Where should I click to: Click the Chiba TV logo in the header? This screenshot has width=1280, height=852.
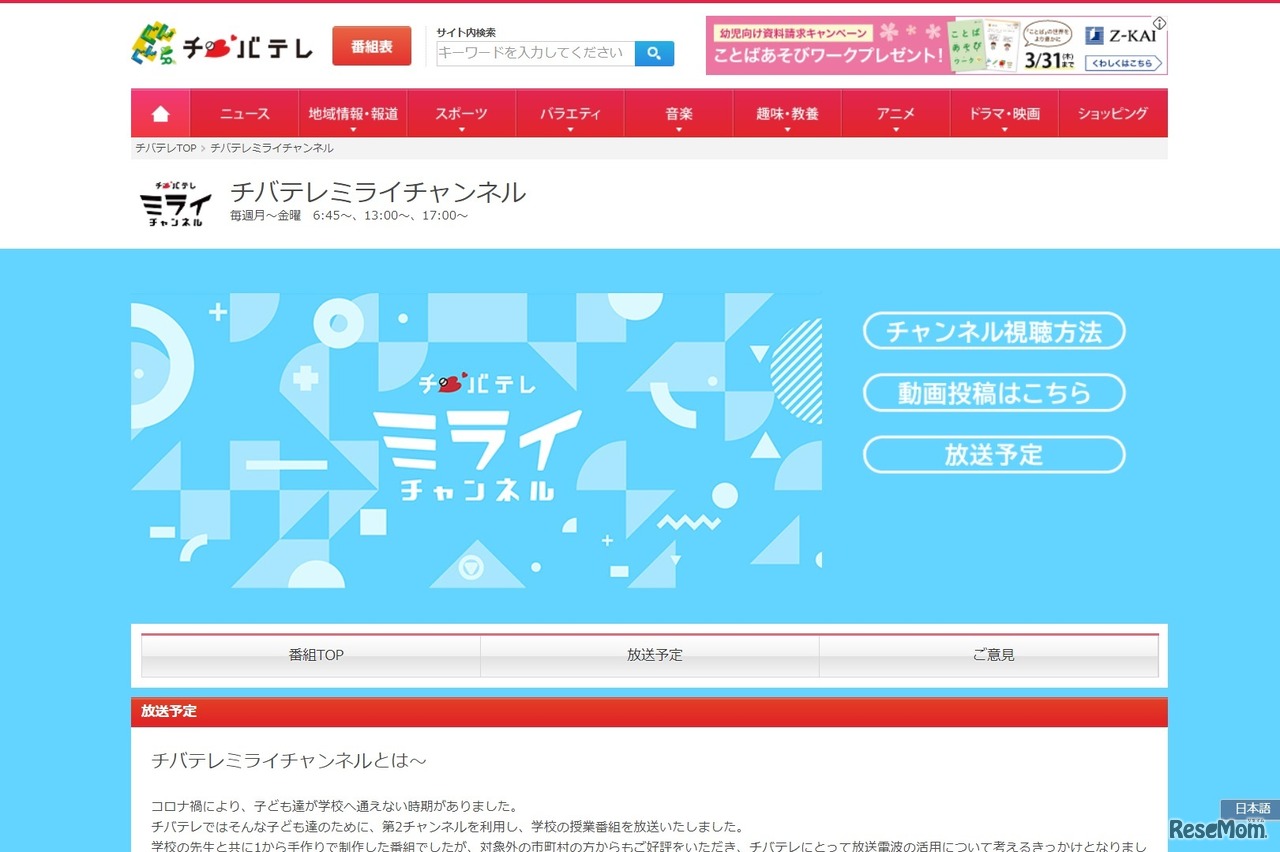(x=221, y=45)
